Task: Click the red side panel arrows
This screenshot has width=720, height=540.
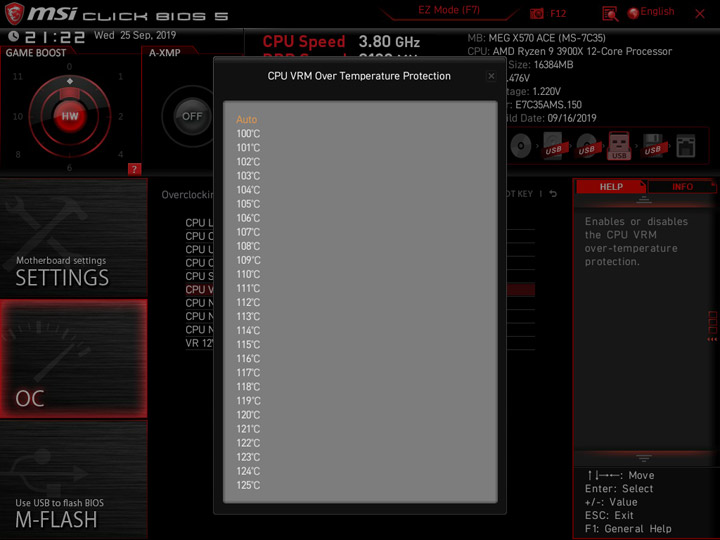Action: pyautogui.click(x=712, y=339)
